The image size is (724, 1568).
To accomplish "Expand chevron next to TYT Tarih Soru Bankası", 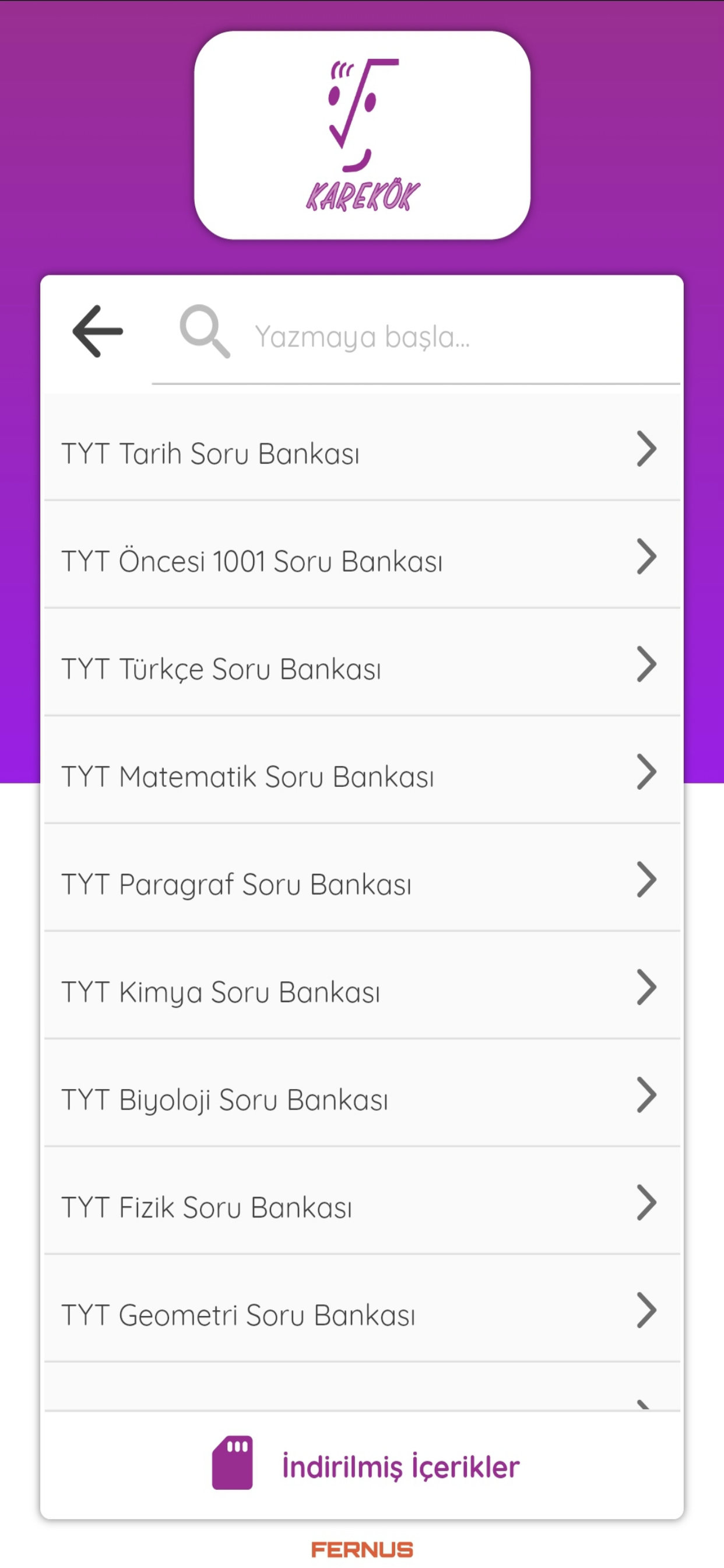I will pos(646,449).
